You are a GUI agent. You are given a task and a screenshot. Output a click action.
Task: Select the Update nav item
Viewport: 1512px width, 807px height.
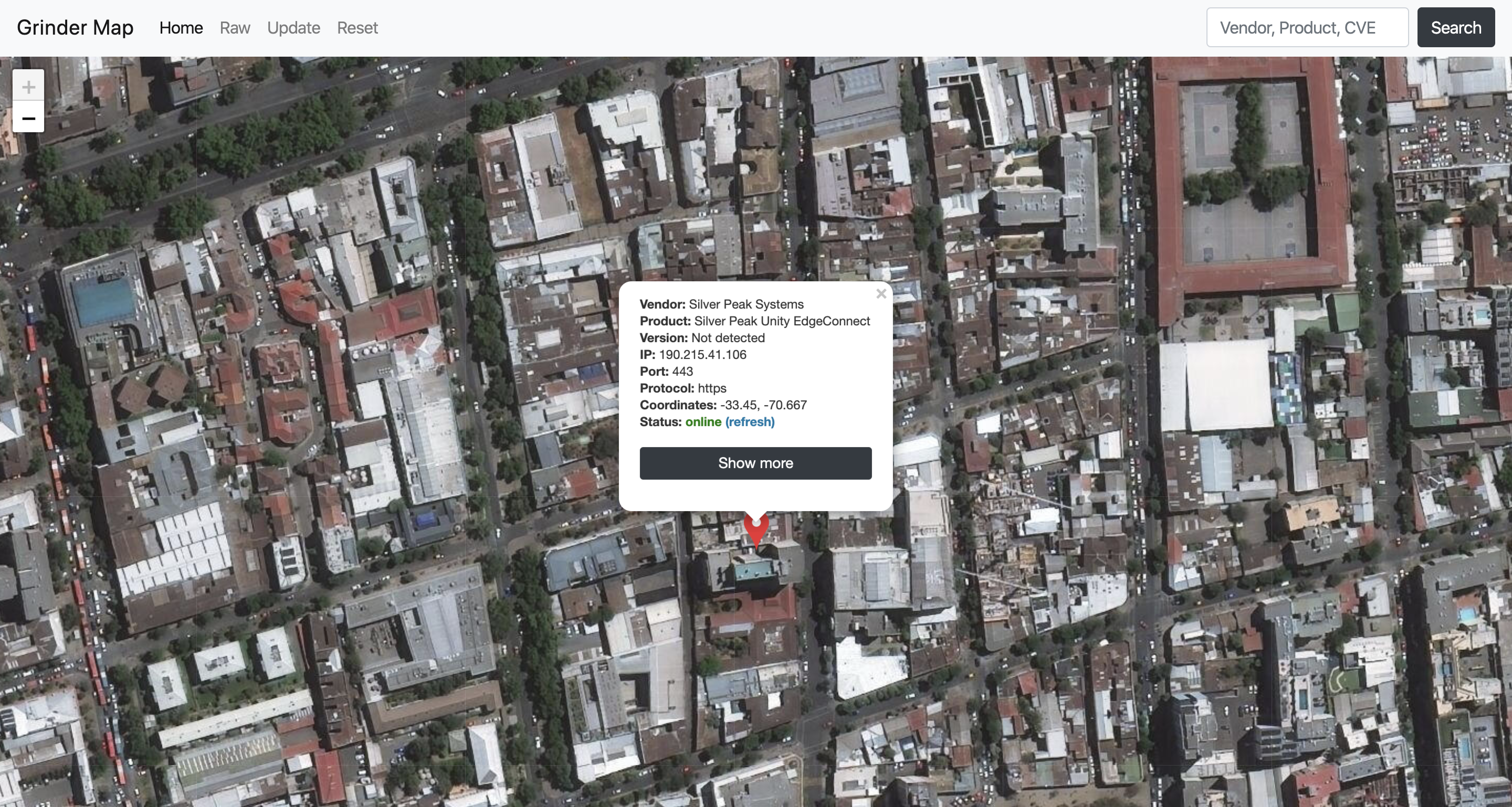point(293,28)
